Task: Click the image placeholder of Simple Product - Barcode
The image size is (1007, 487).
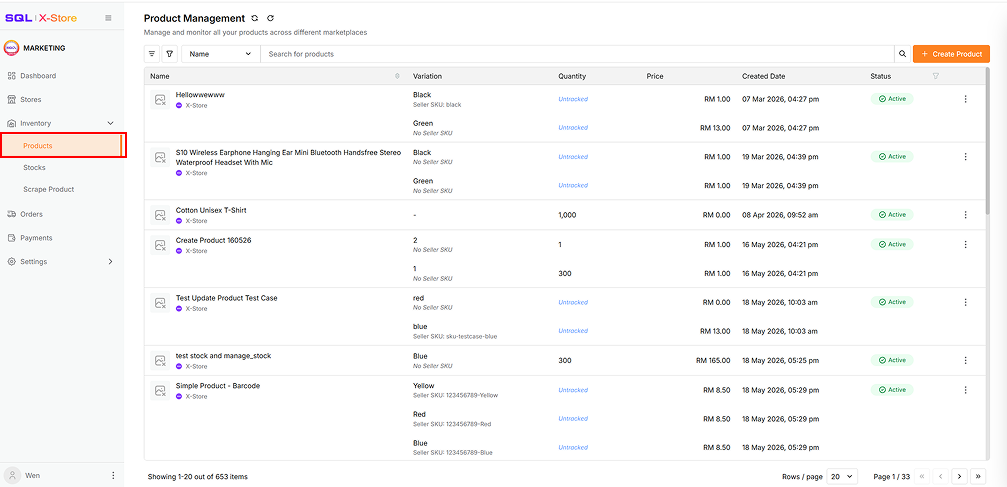Action: pyautogui.click(x=160, y=390)
